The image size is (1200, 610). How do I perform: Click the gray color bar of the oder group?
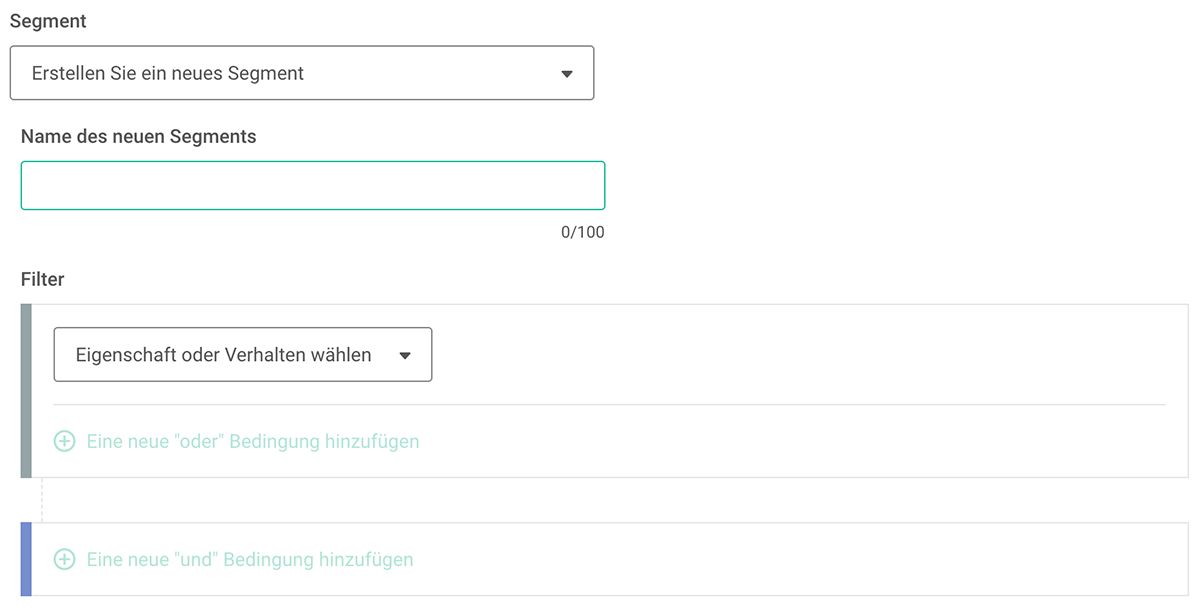26,391
